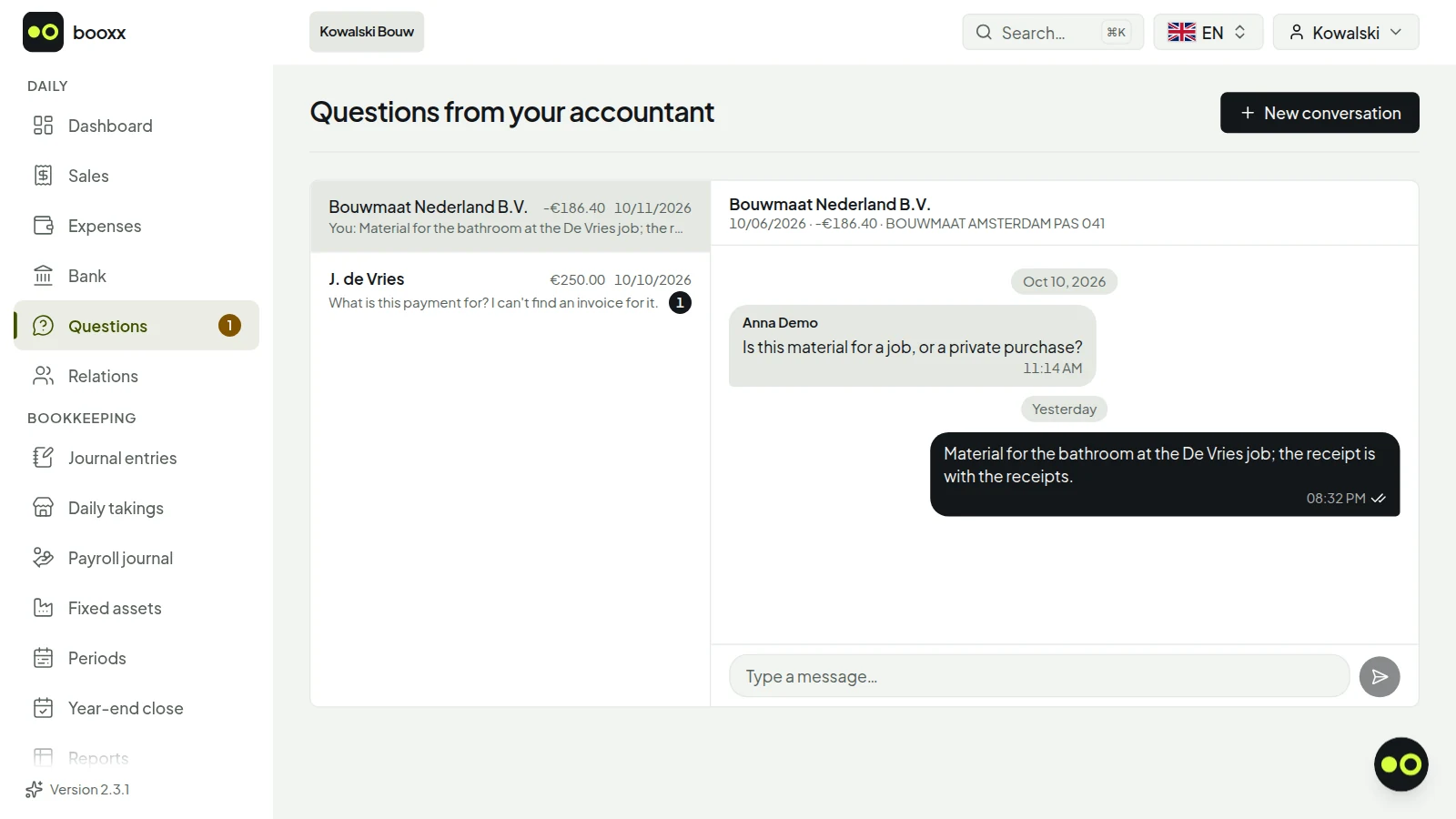Click the Relations people icon
The width and height of the screenshot is (1456, 819).
[x=43, y=376]
